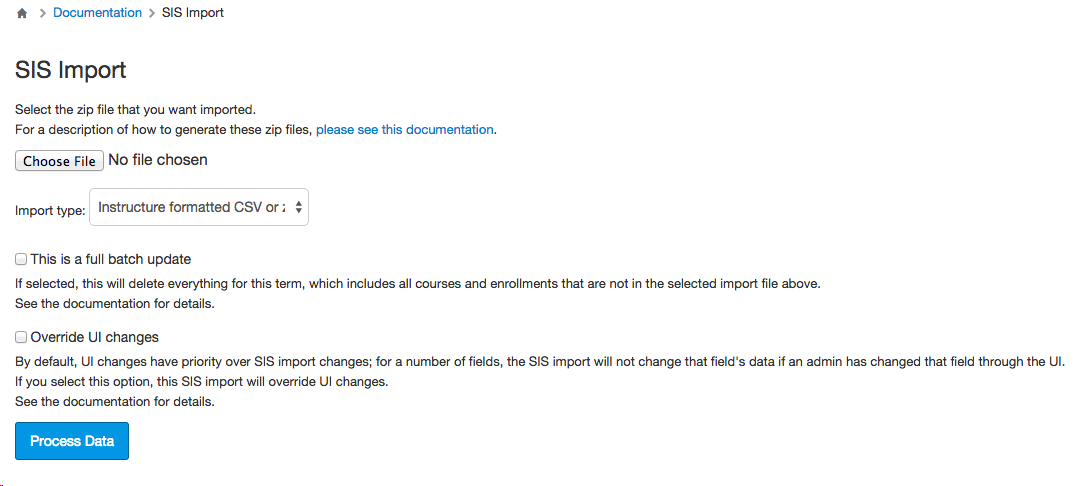Click the 'Select the zip file' instruction text
1080x486 pixels.
135,109
